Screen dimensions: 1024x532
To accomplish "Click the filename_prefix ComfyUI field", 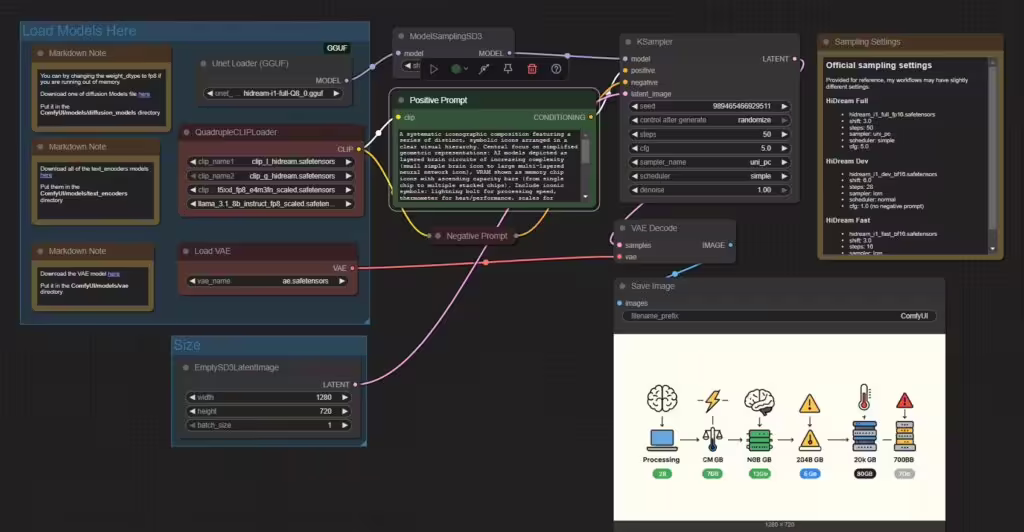I will 779,316.
